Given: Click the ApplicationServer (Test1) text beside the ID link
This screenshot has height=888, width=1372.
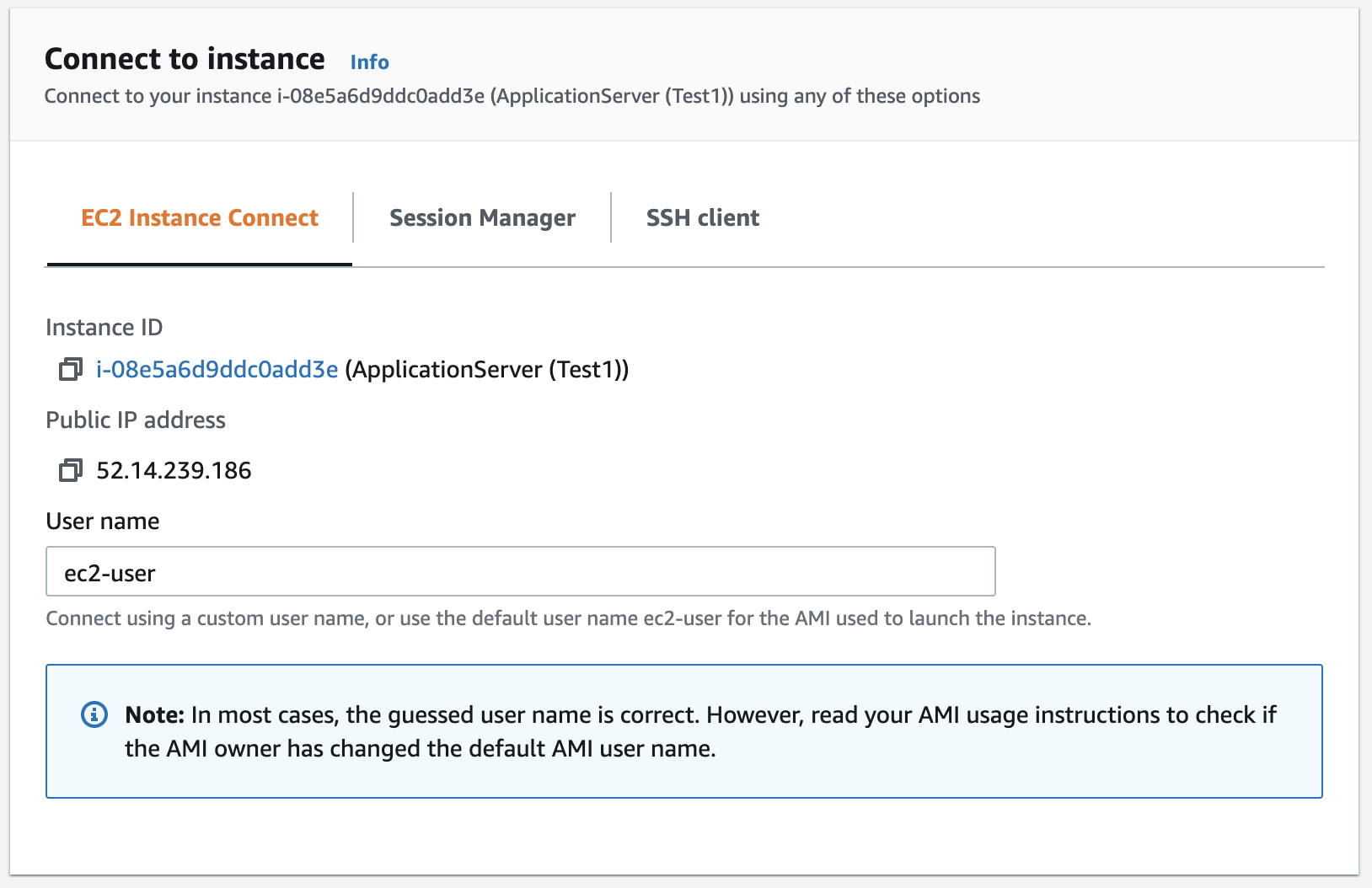Looking at the screenshot, I should [x=487, y=369].
